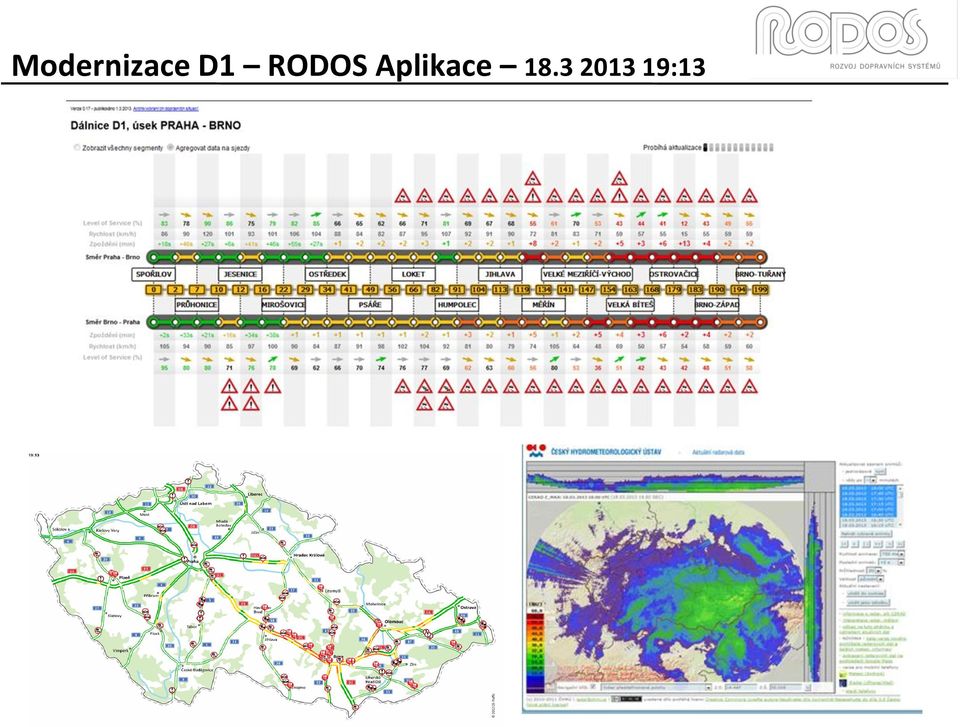Click the 'Dálnice D1, úsek PRAHA - BRNO' heading
Screen dimensions: 960x727
pos(156,126)
